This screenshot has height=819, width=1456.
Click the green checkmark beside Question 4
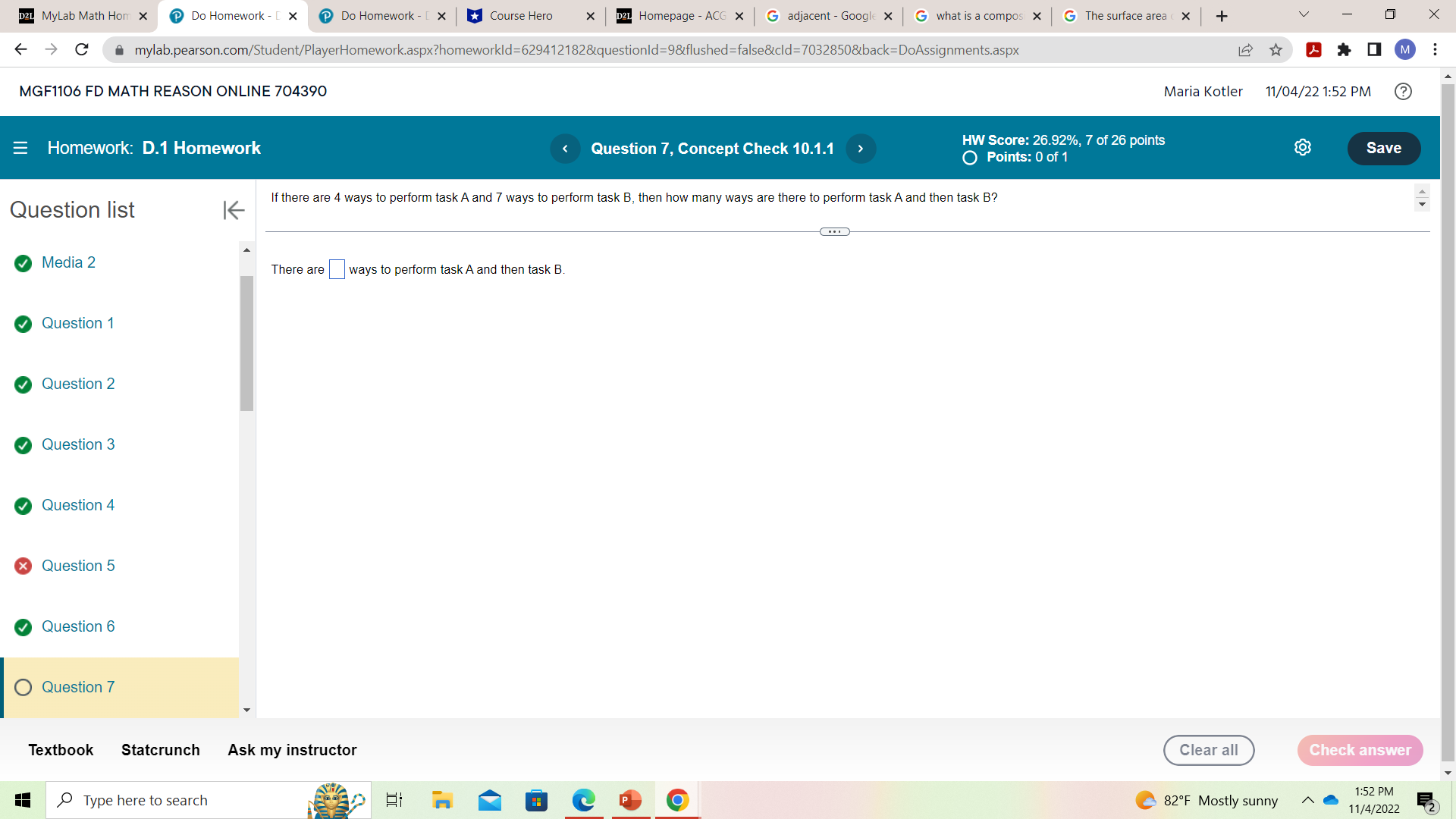pyautogui.click(x=22, y=506)
